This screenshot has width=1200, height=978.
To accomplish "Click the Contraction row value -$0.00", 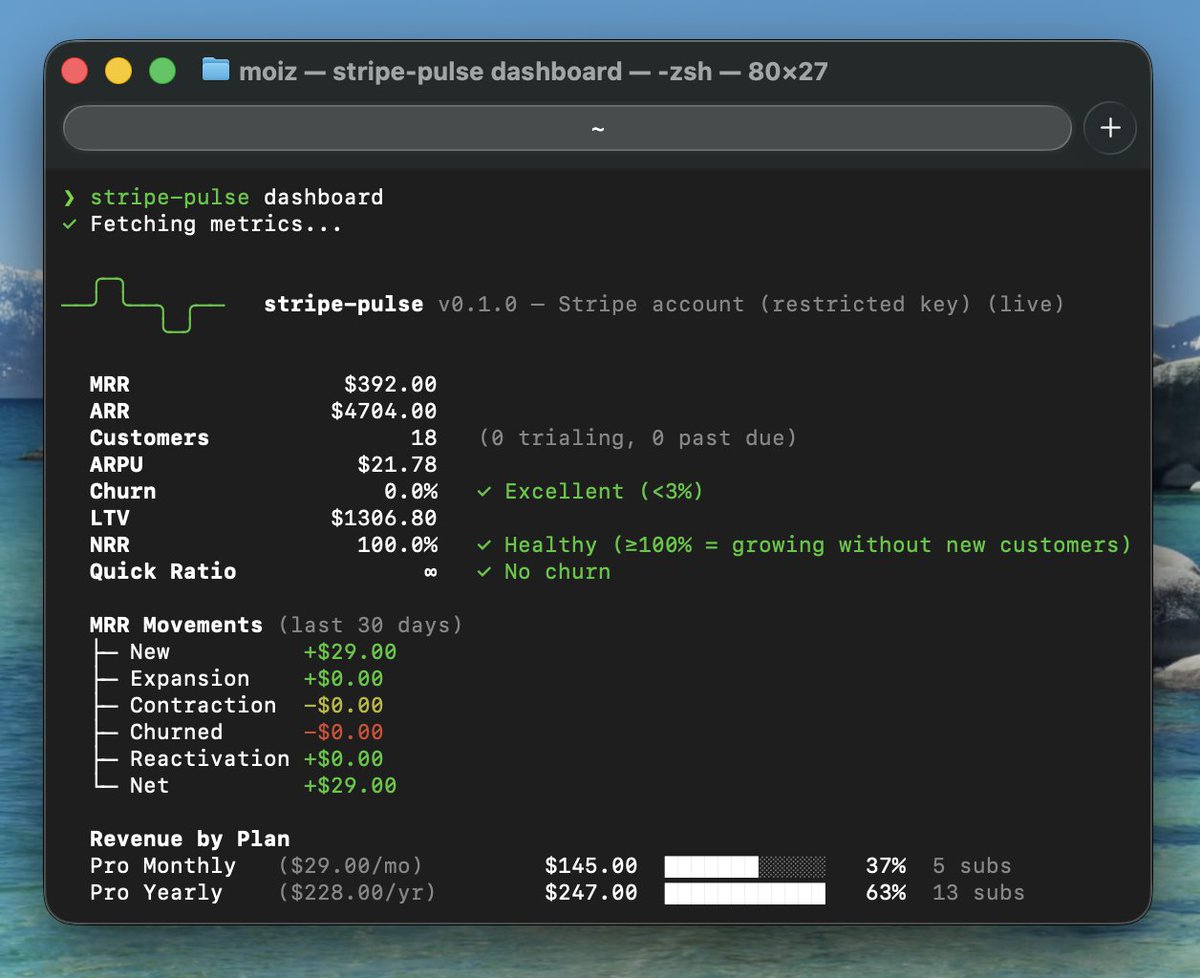I will click(344, 706).
